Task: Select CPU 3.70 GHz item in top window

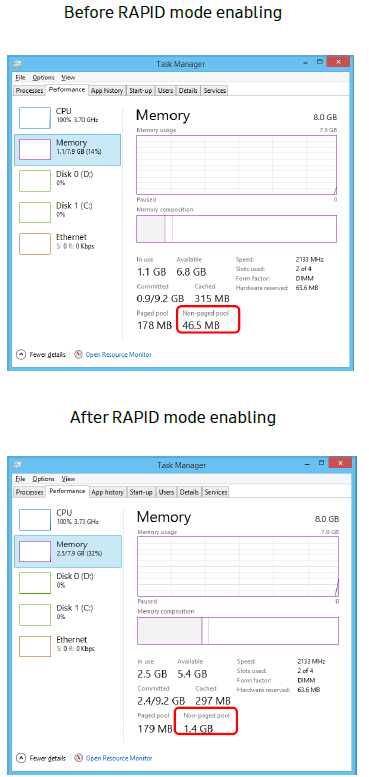Action: coord(68,118)
